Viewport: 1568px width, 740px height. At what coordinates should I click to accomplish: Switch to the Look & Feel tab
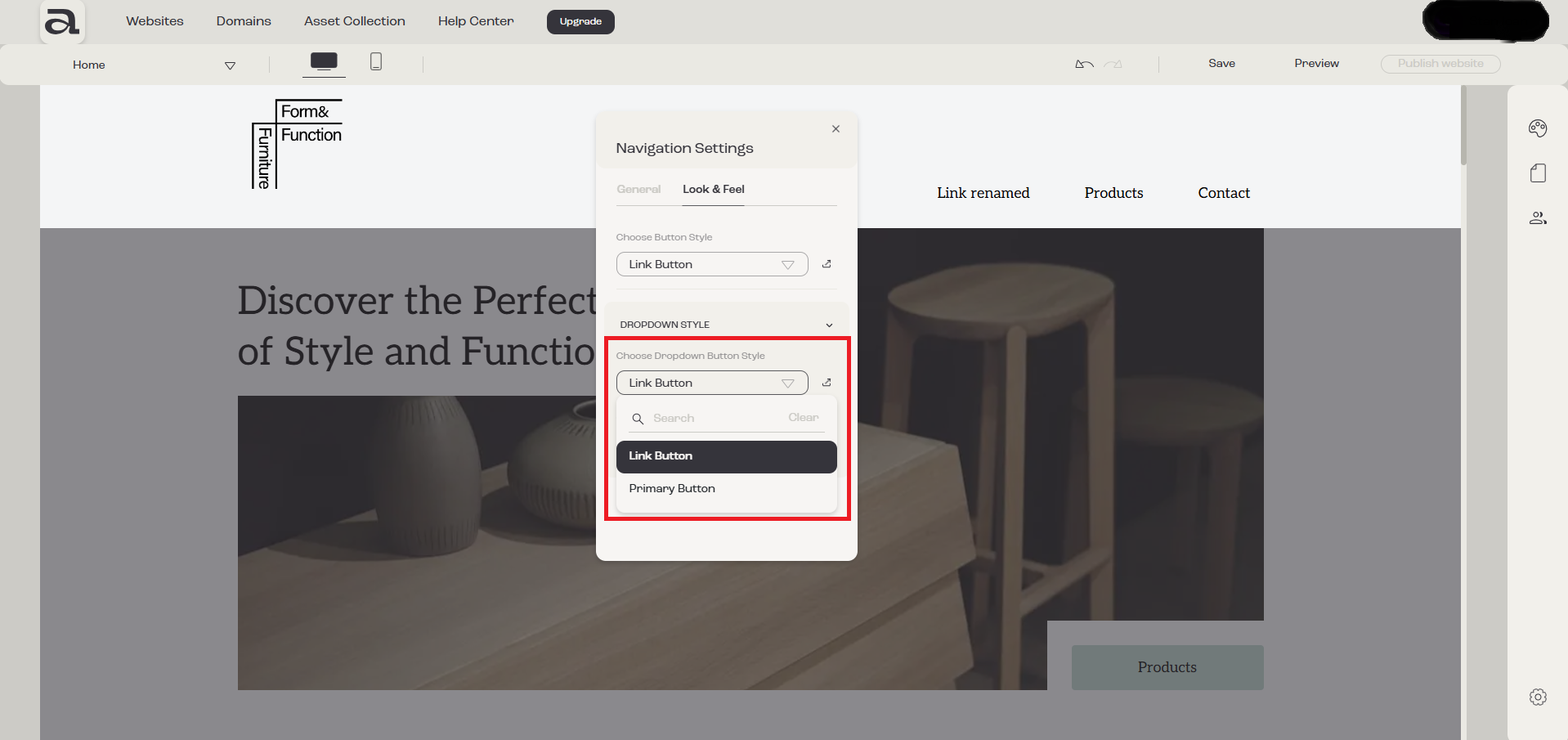pyautogui.click(x=713, y=189)
